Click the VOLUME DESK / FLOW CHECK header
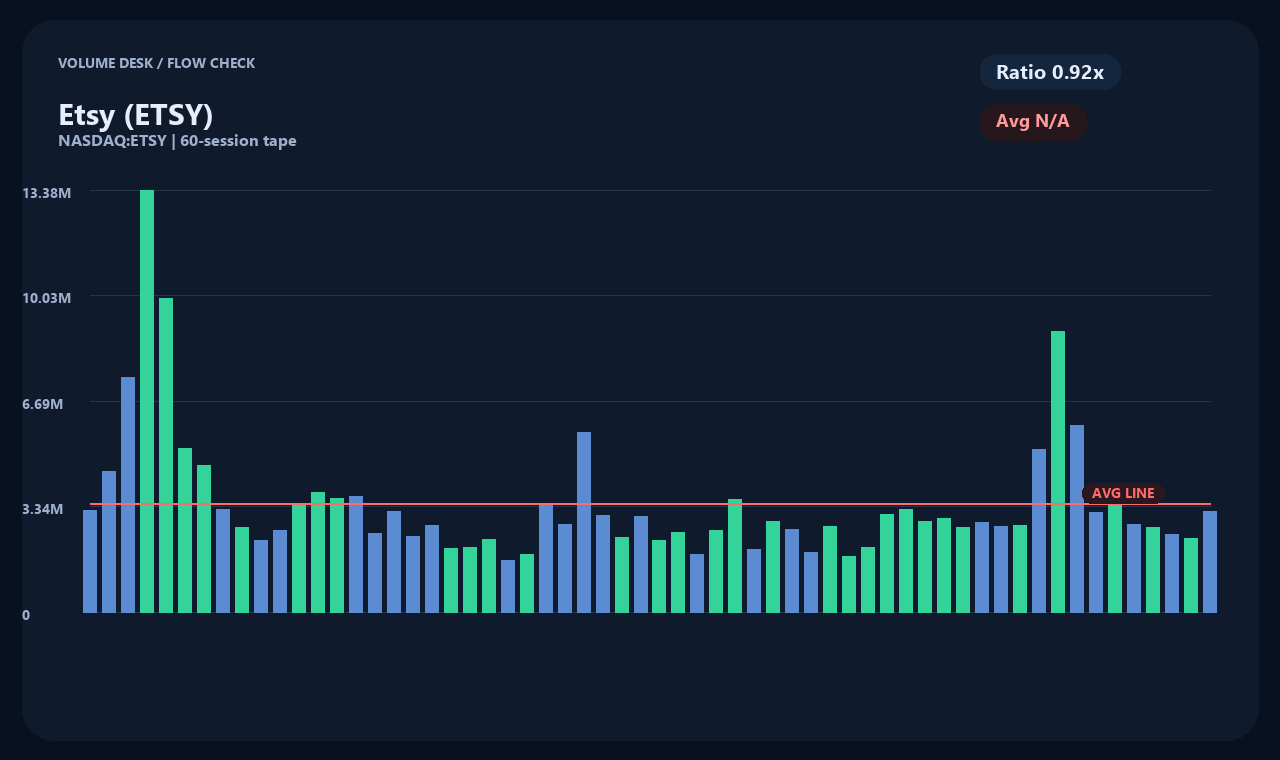 tap(156, 63)
